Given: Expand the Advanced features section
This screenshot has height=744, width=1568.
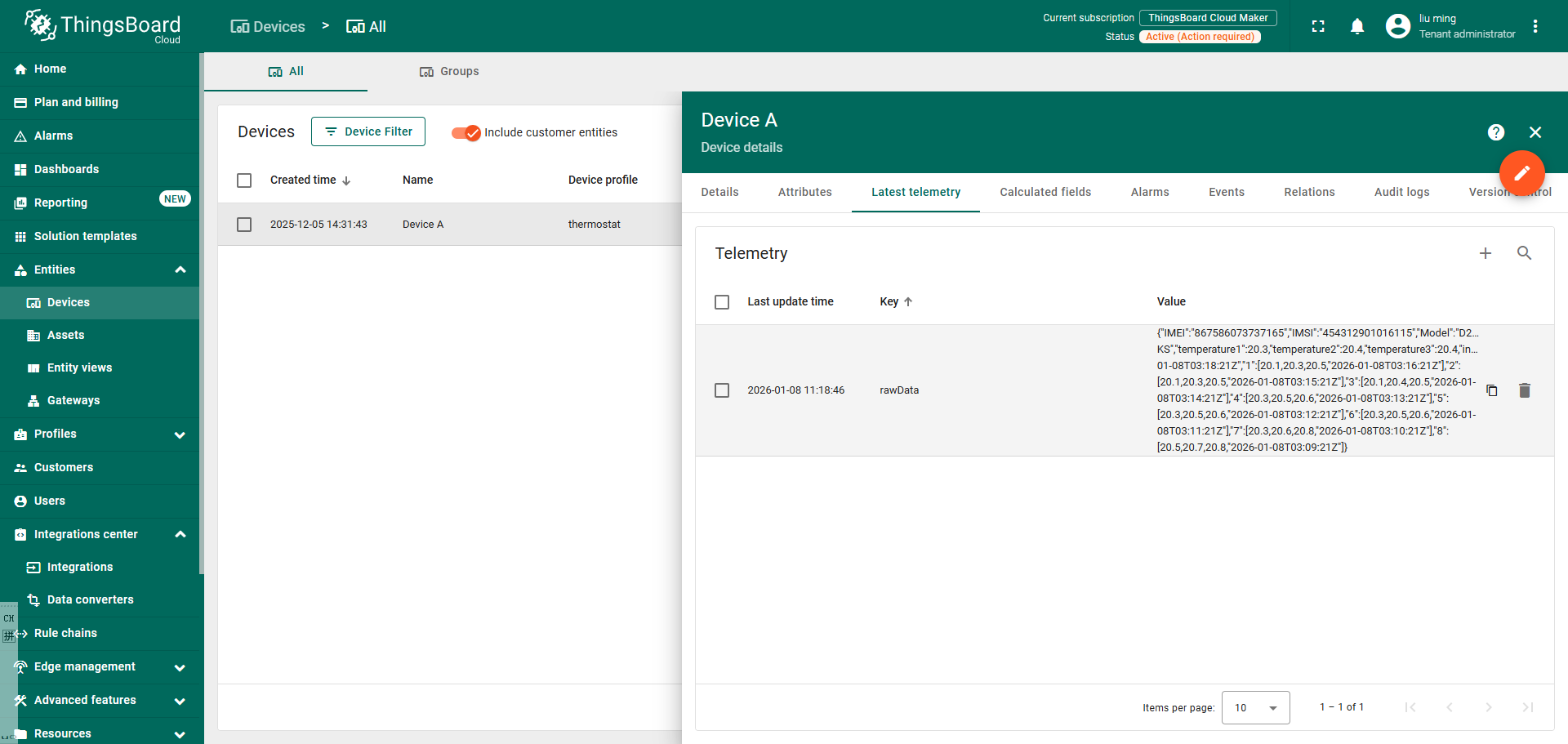Looking at the screenshot, I should [180, 701].
